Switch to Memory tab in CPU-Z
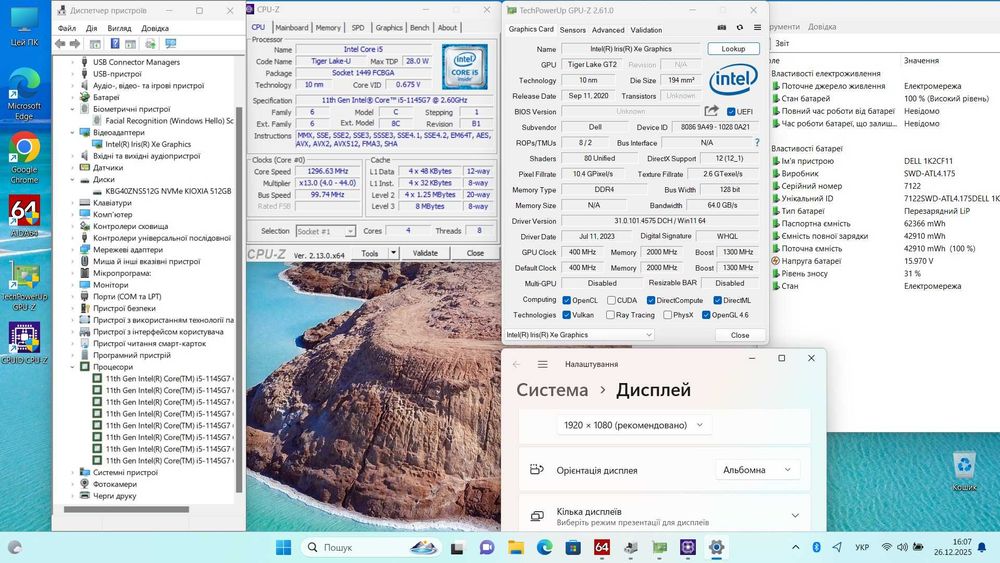This screenshot has width=1000, height=563. [x=328, y=27]
